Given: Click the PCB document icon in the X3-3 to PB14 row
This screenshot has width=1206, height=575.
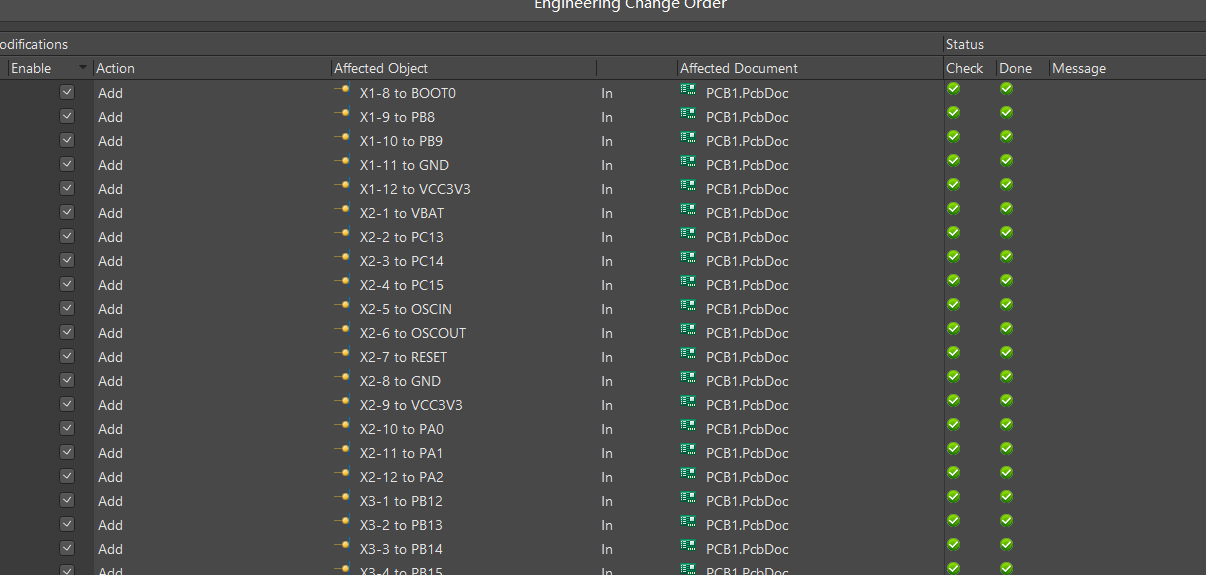Looking at the screenshot, I should pyautogui.click(x=688, y=545).
